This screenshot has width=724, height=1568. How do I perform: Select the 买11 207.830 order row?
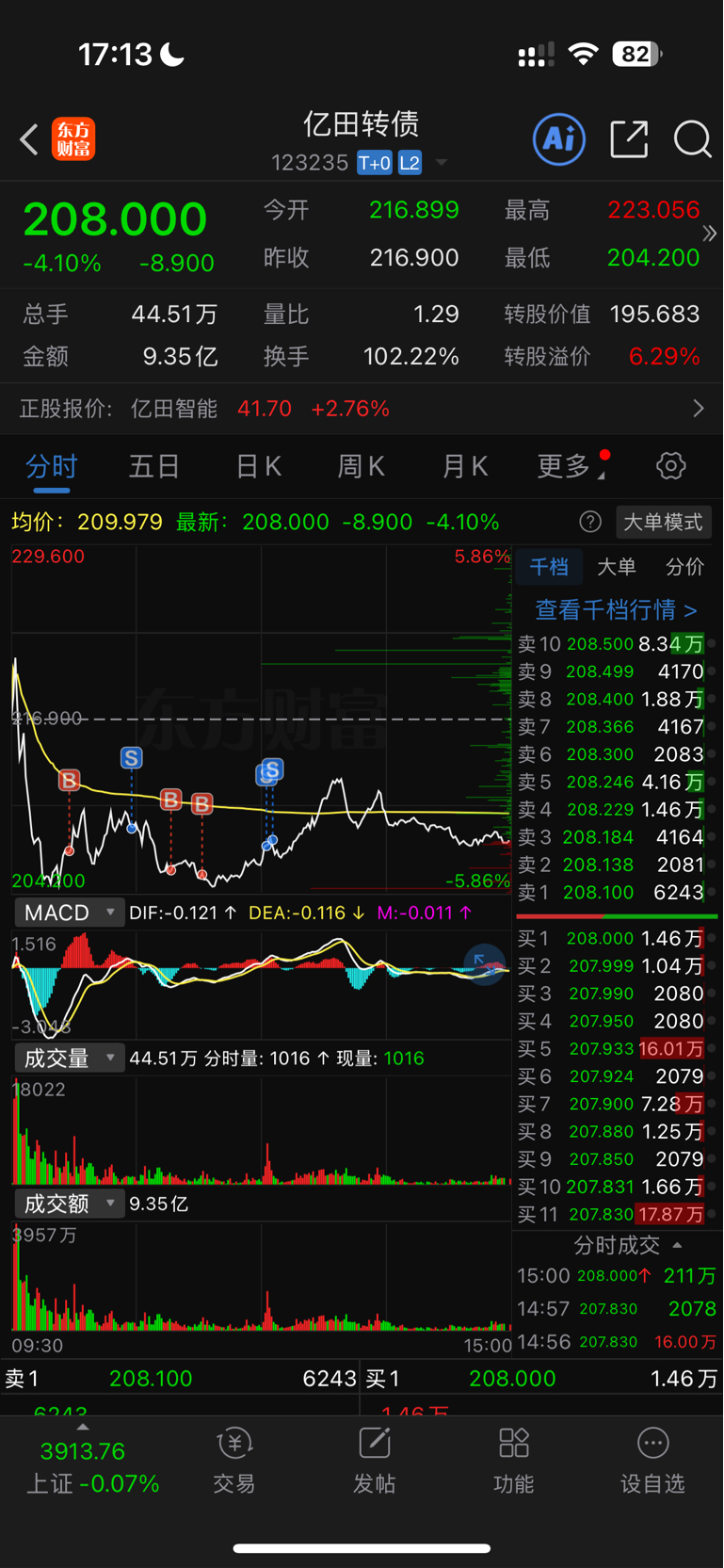pyautogui.click(x=616, y=1214)
